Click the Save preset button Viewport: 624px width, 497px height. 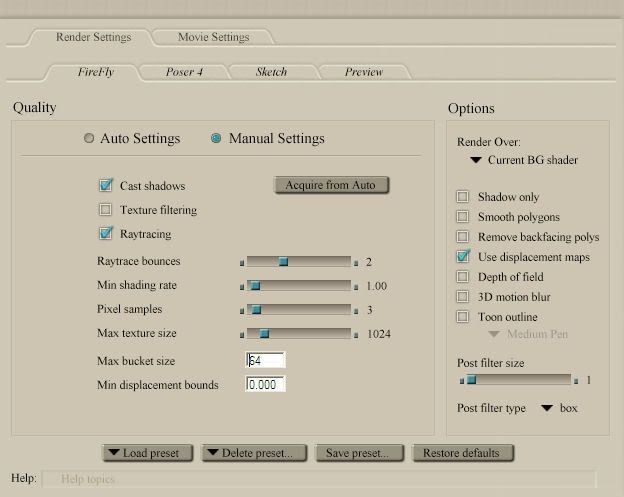click(x=357, y=453)
